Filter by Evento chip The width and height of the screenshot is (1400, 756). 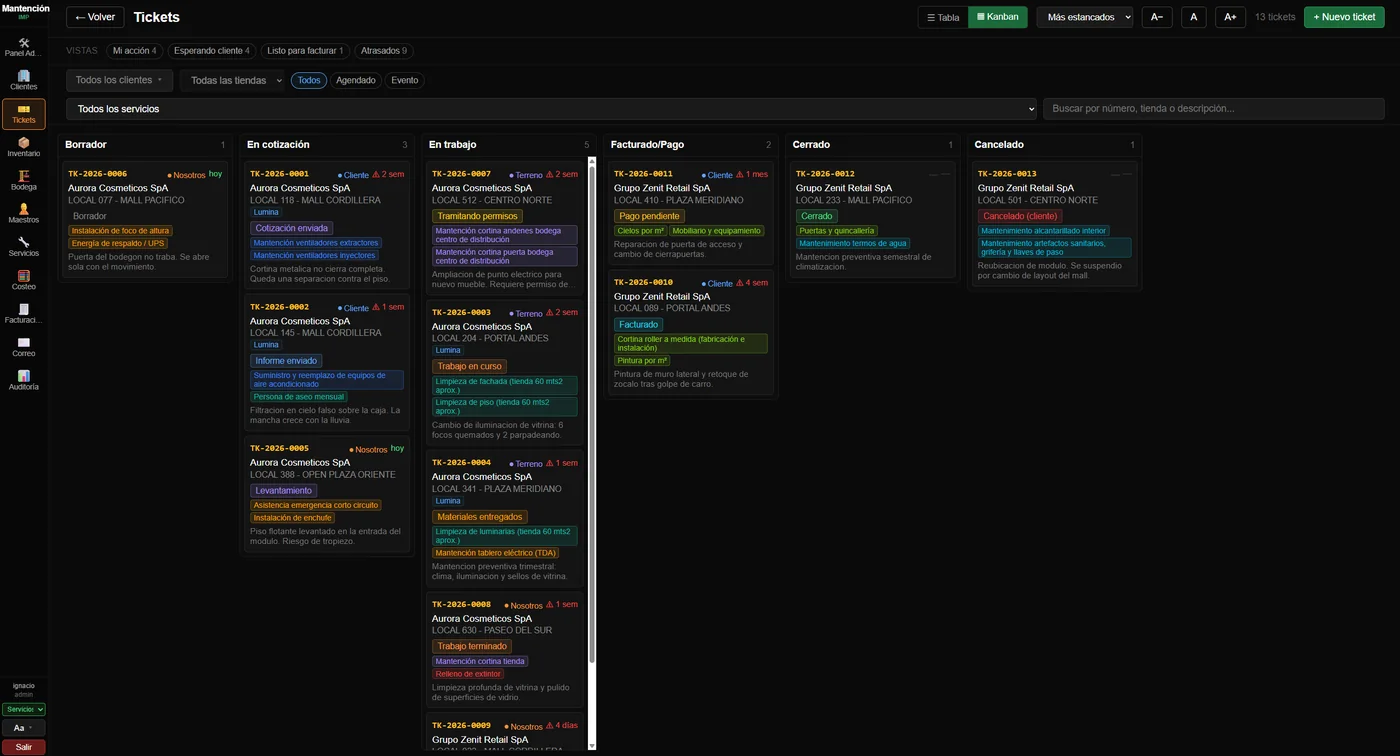405,80
